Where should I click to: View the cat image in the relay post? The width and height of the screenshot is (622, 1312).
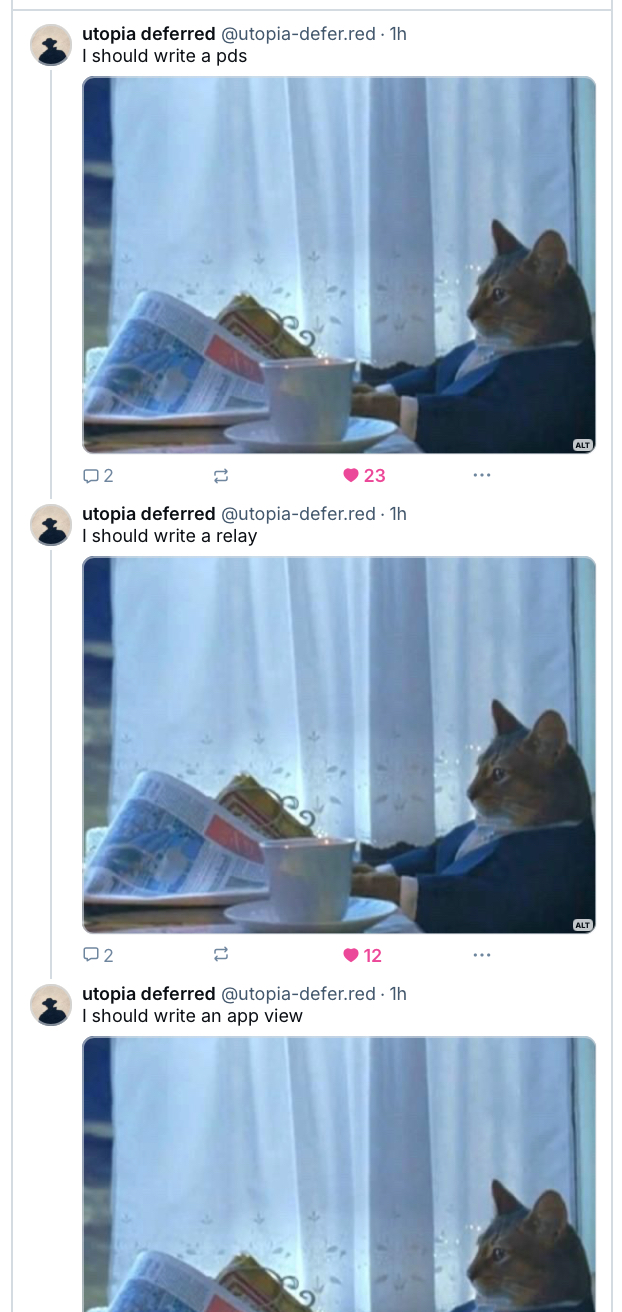click(x=339, y=745)
